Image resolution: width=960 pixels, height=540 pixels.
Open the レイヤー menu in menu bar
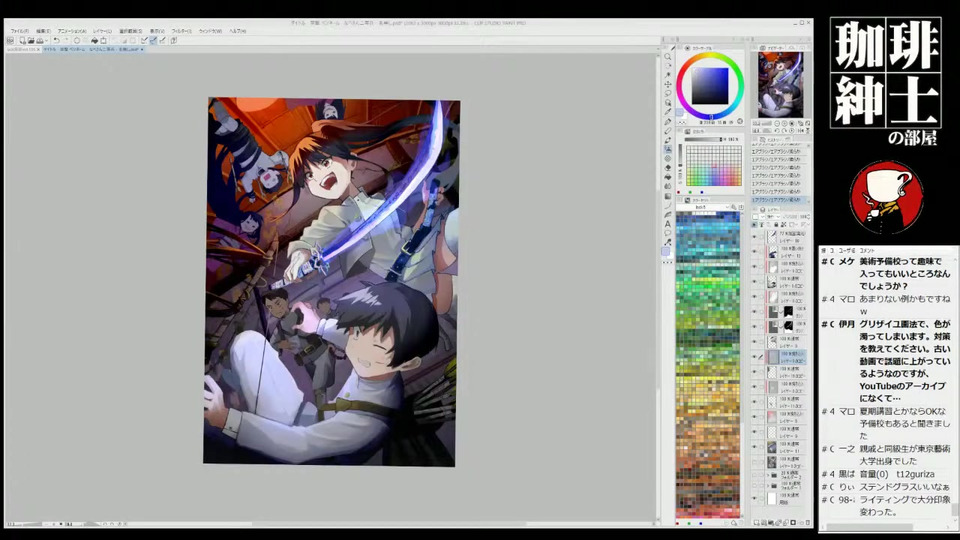tap(102, 31)
